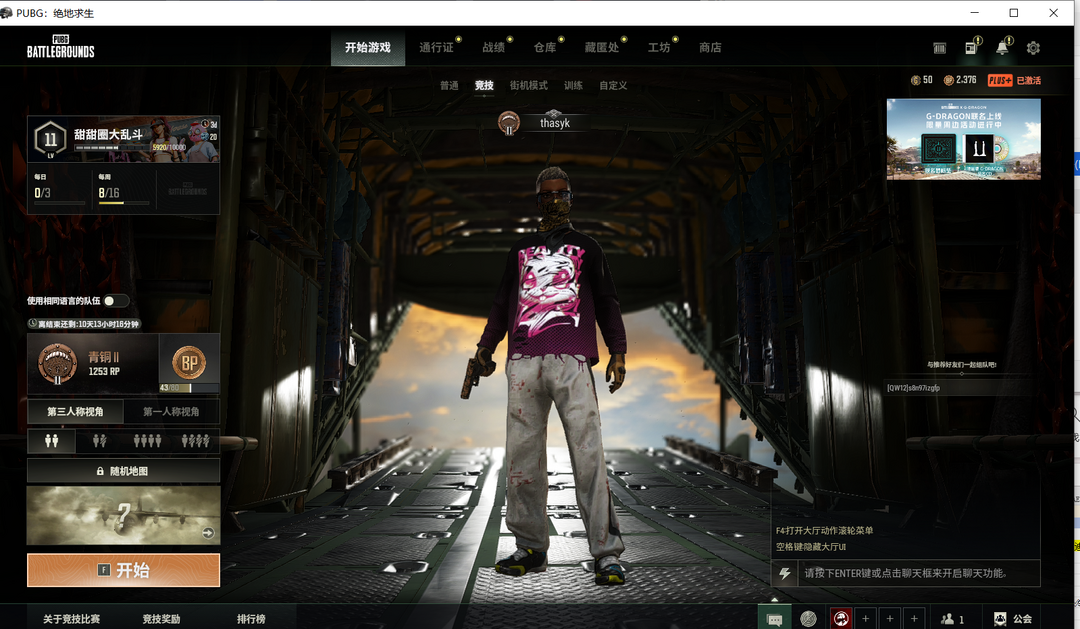Image resolution: width=1080 pixels, height=629 pixels.
Task: Click the chat input field prompt
Action: click(x=918, y=573)
